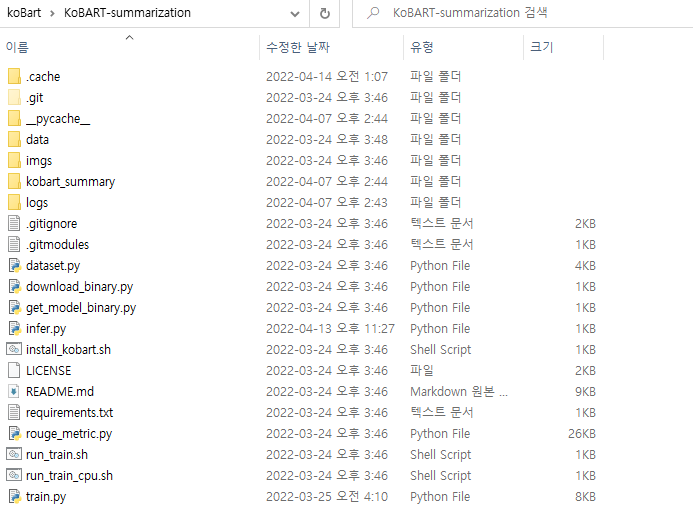Click the install_kobart.sh shell script icon
693x512 pixels.
[x=14, y=349]
